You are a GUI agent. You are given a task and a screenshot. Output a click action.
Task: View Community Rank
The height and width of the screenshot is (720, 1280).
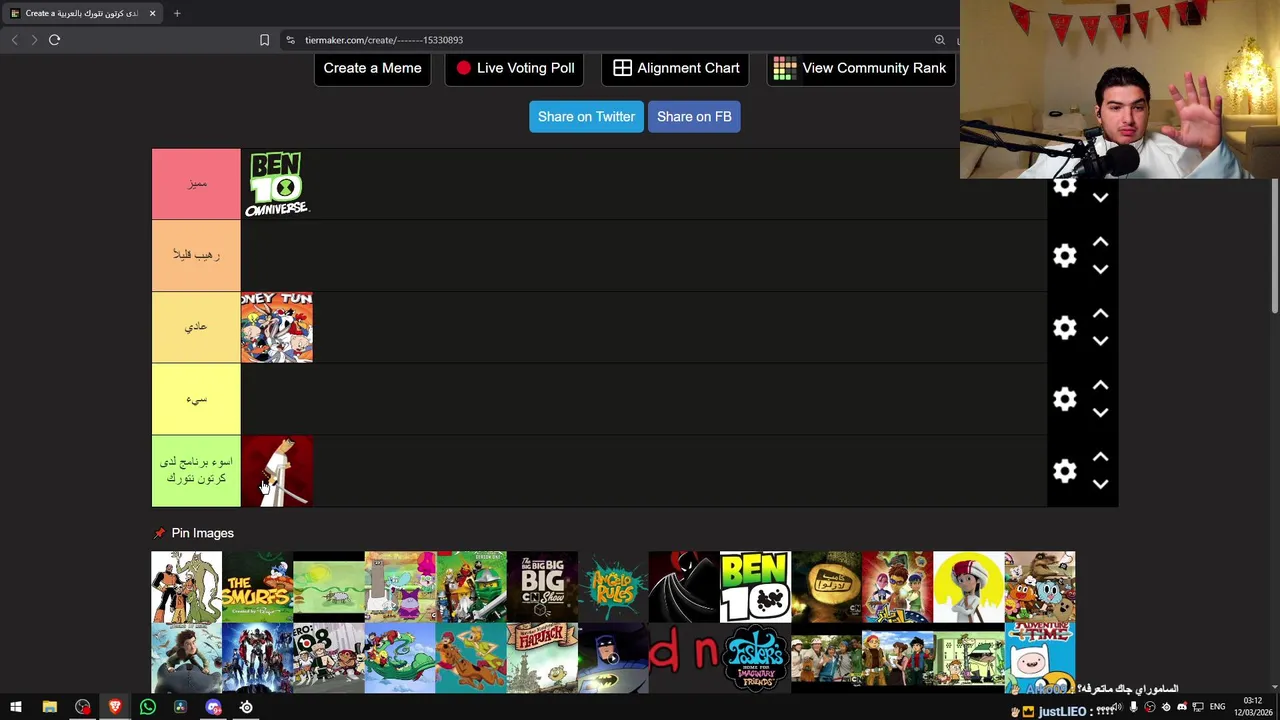(860, 68)
